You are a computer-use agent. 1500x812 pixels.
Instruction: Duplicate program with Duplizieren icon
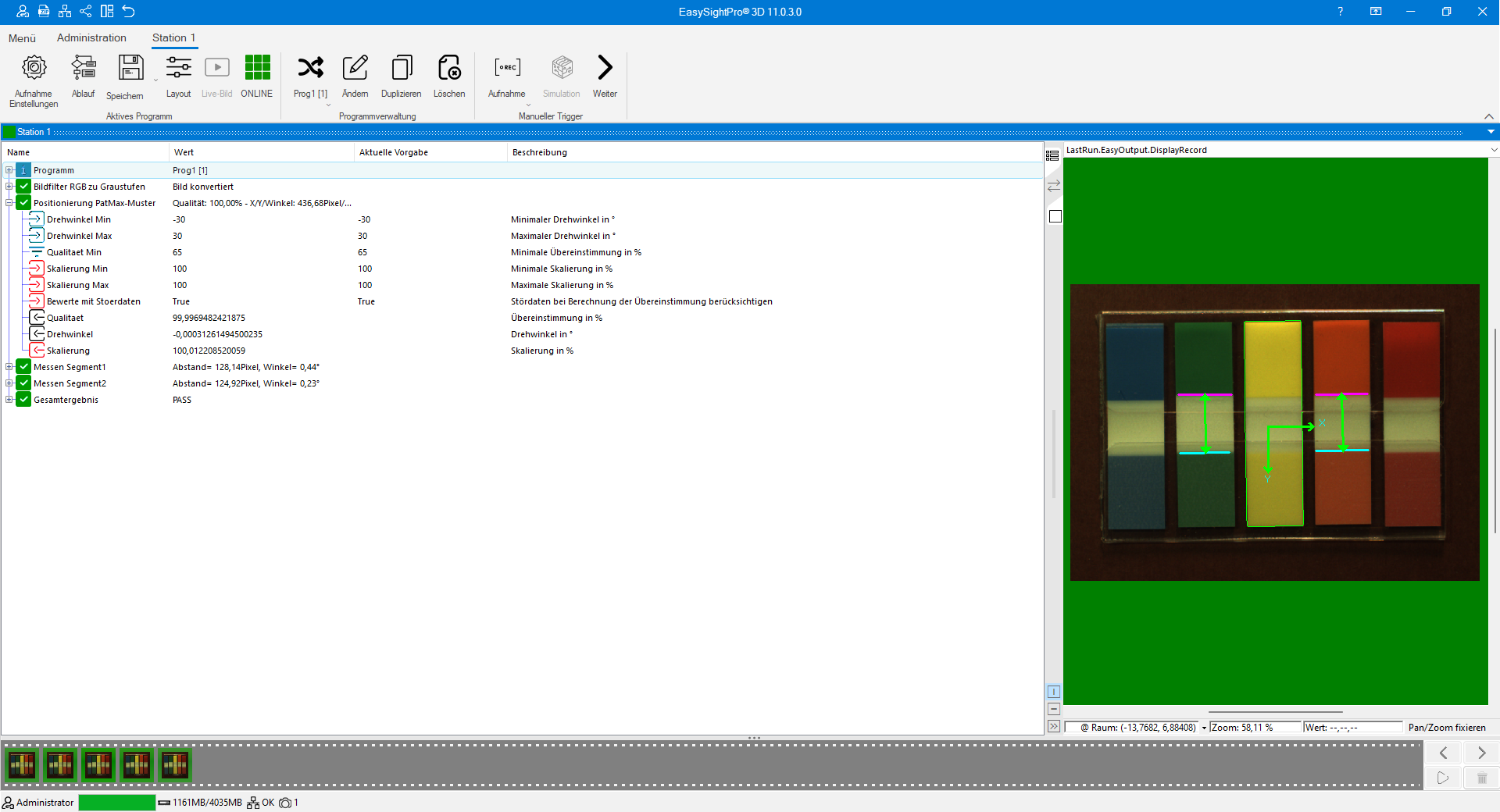click(x=401, y=69)
